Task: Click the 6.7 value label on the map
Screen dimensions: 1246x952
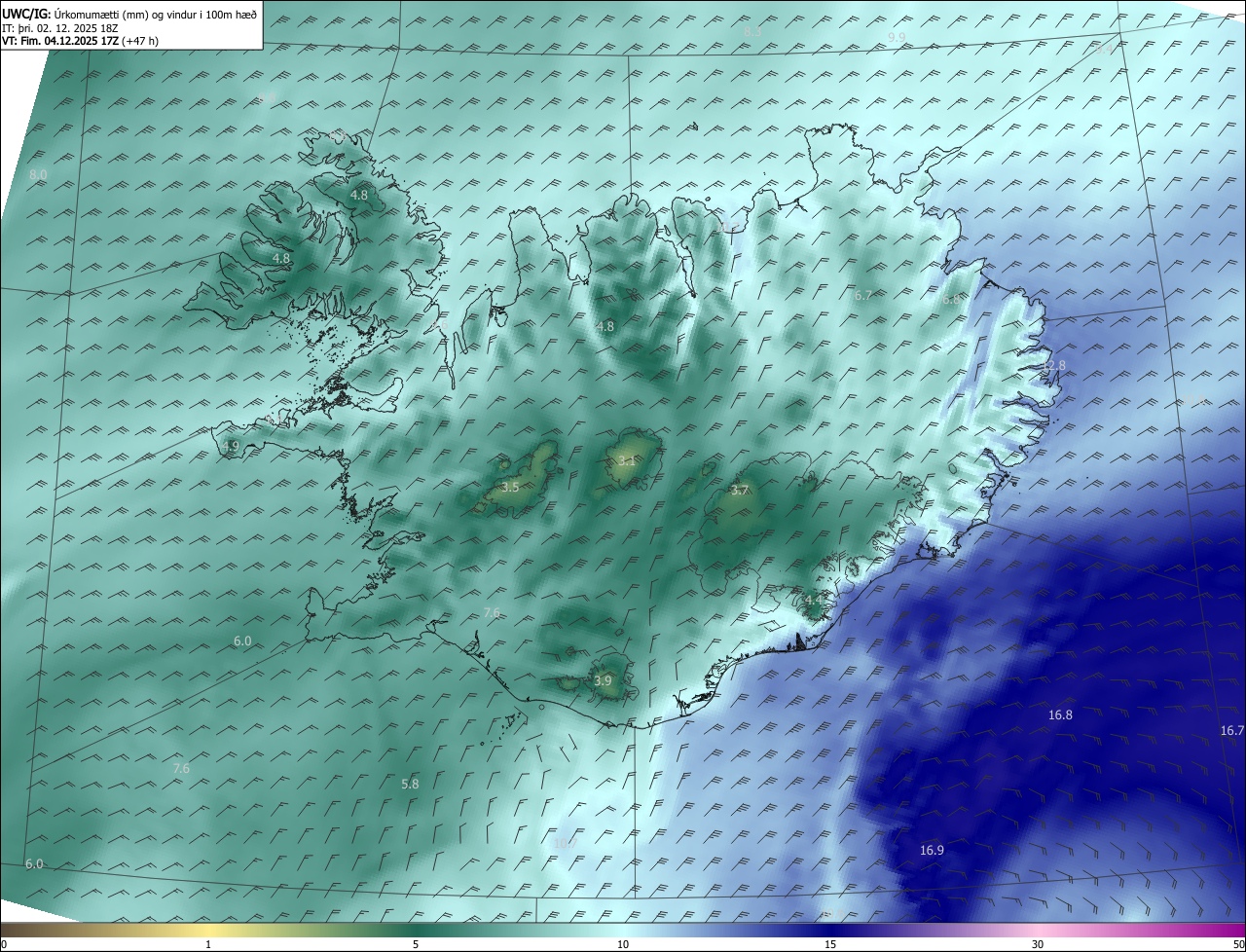Action: (862, 295)
